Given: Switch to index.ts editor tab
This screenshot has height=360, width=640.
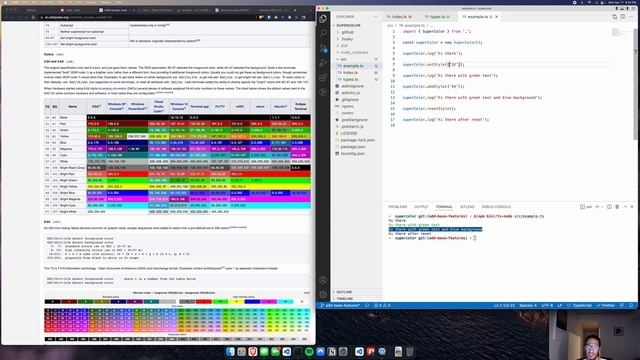Looking at the screenshot, I should (x=399, y=17).
